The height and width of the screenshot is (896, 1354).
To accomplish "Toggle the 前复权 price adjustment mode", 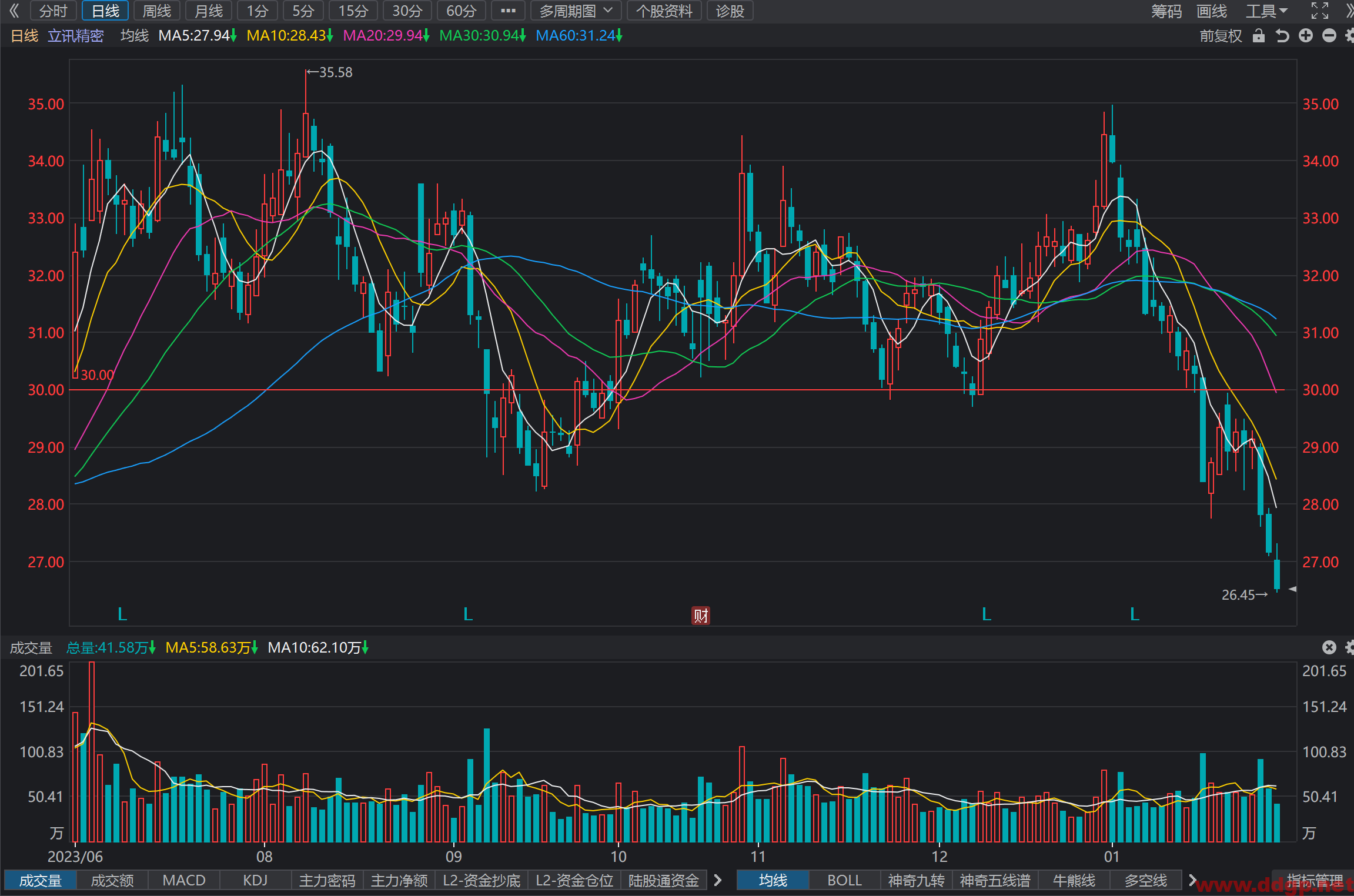I will point(1221,36).
